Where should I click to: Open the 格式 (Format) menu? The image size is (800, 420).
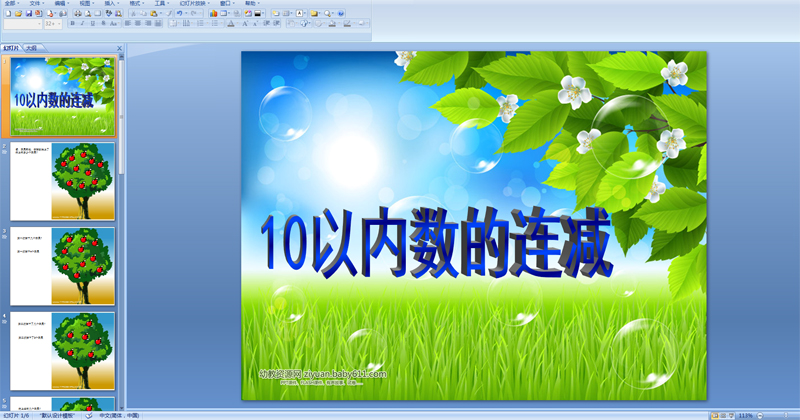(135, 4)
